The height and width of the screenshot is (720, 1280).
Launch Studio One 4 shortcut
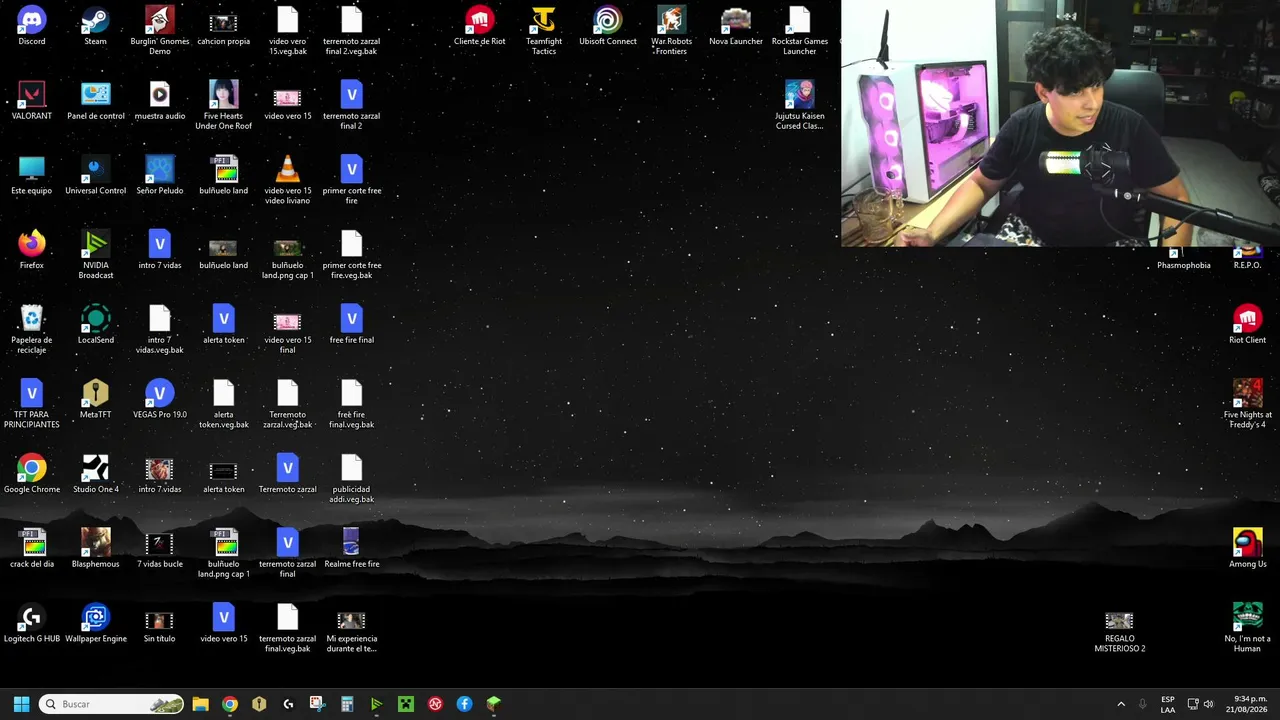pos(95,474)
